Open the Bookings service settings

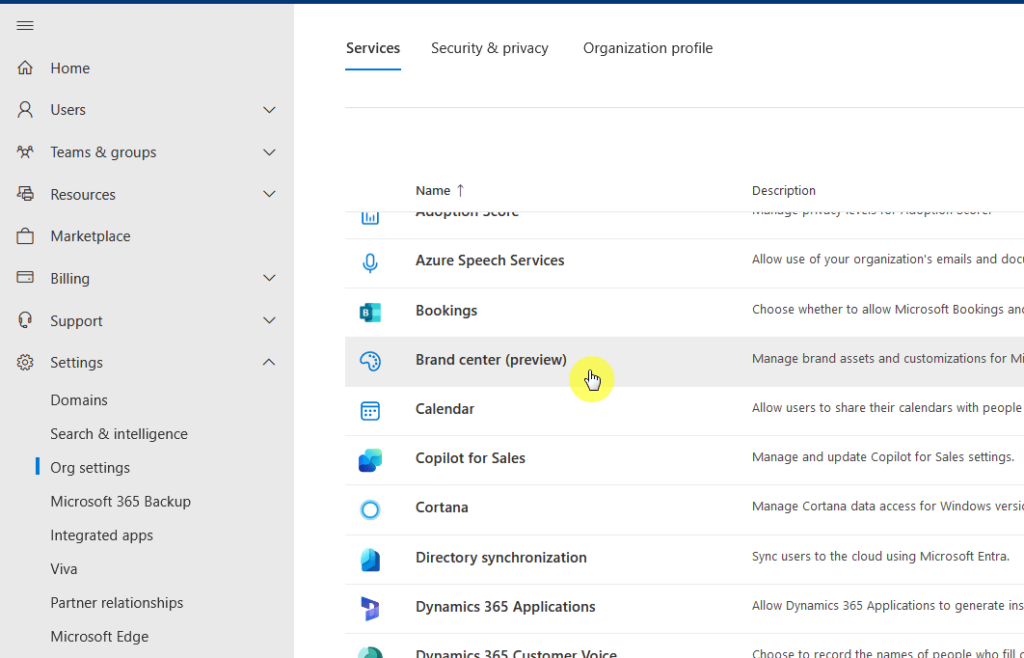pos(447,310)
